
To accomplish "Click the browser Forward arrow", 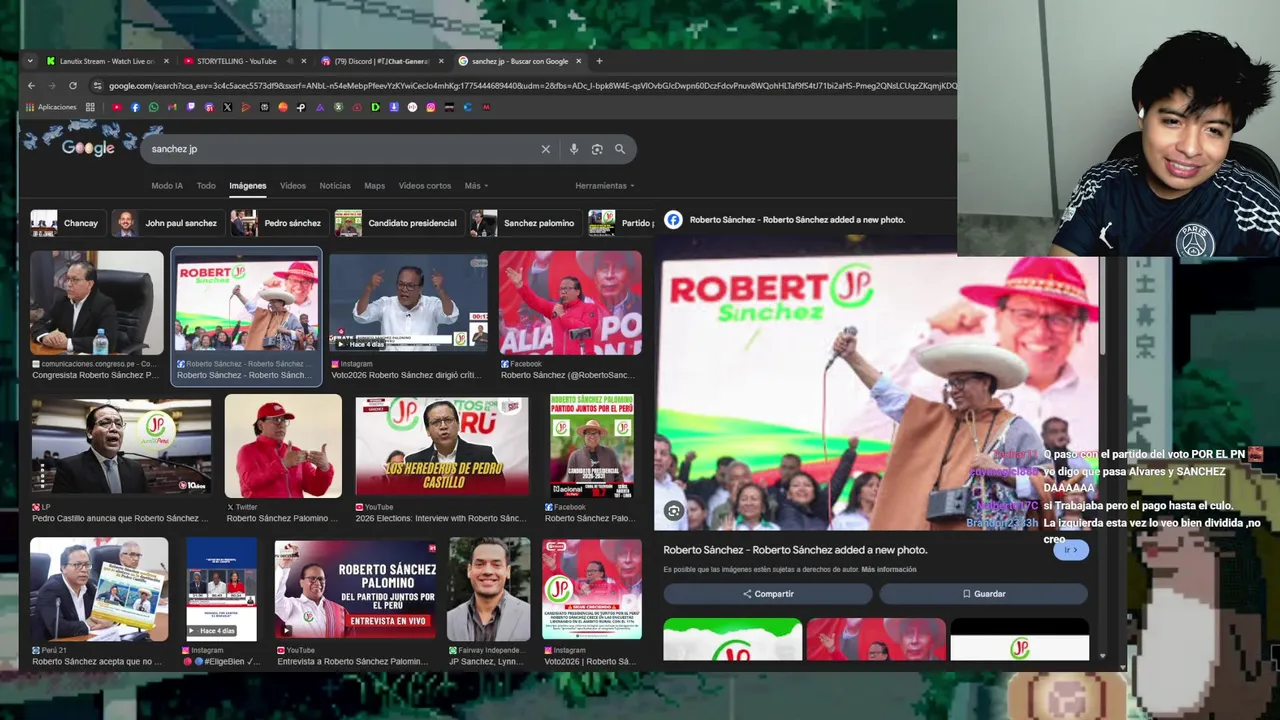I will pyautogui.click(x=52, y=86).
